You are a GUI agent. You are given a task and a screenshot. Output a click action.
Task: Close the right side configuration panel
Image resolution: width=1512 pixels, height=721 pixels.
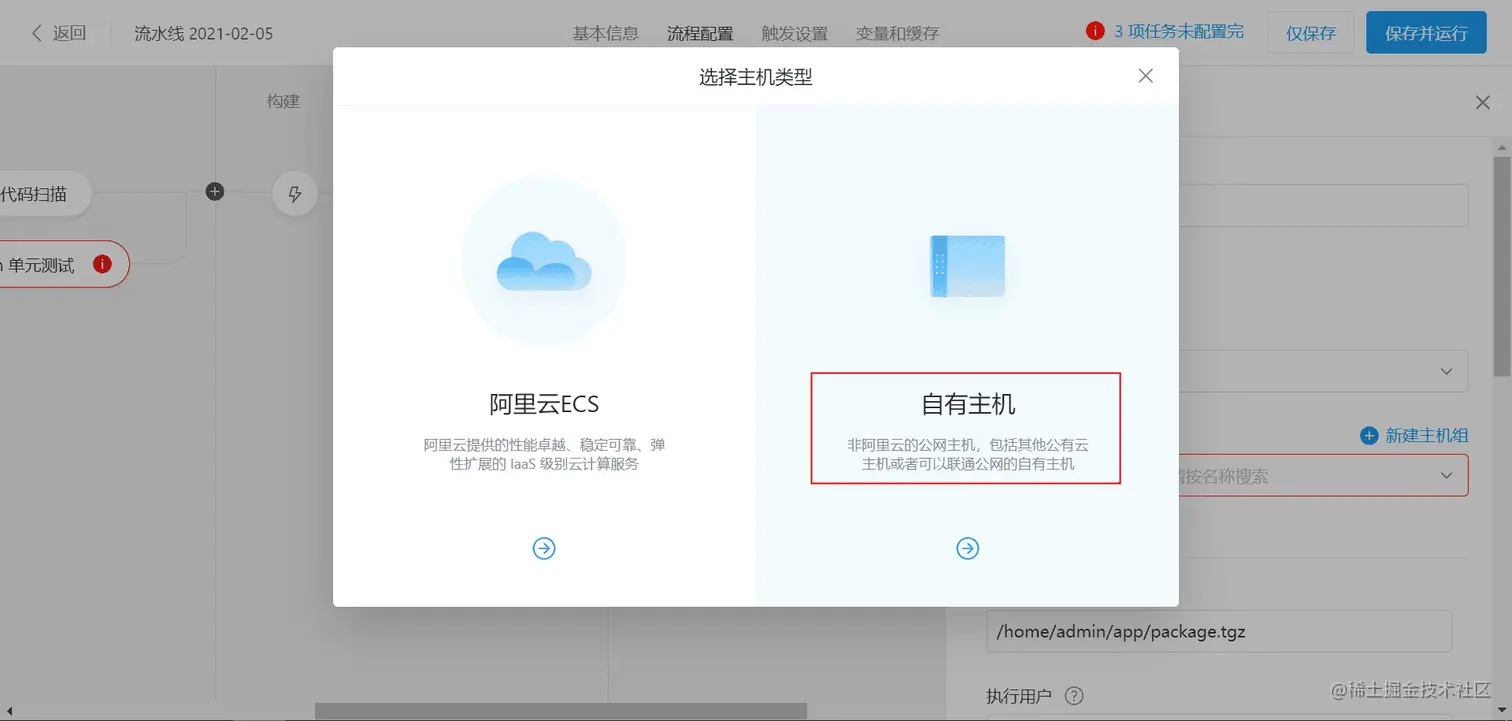click(1482, 102)
